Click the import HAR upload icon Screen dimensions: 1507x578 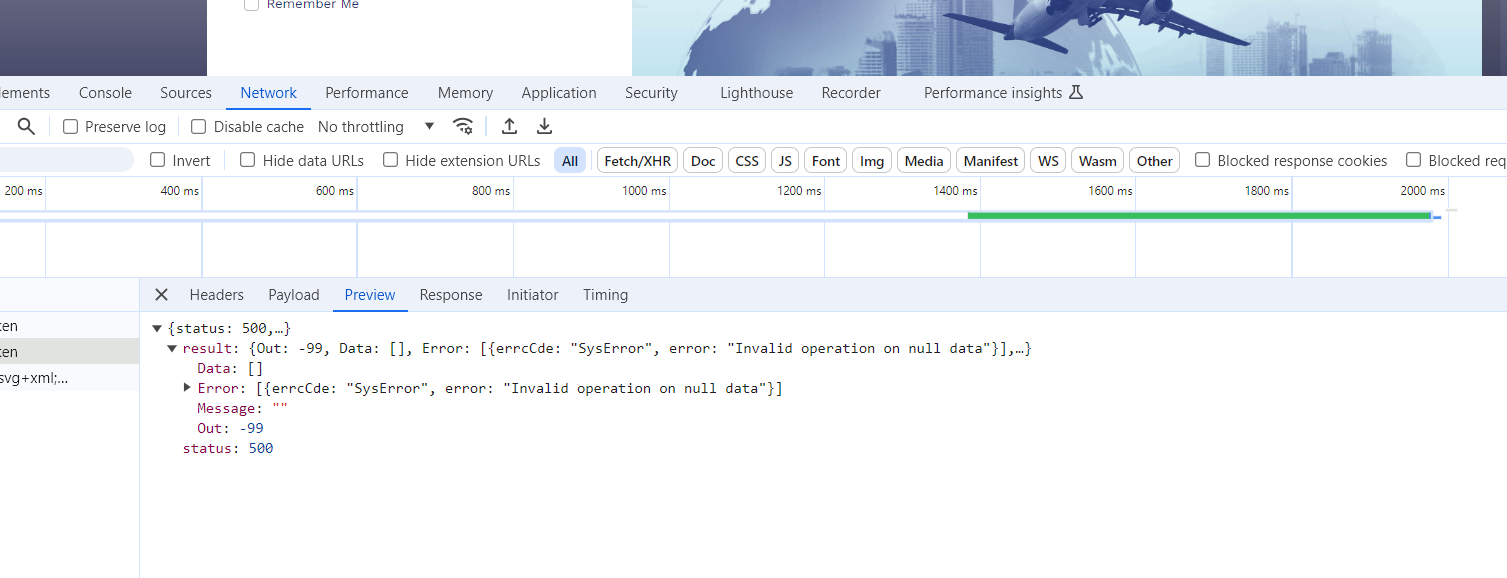pos(509,126)
